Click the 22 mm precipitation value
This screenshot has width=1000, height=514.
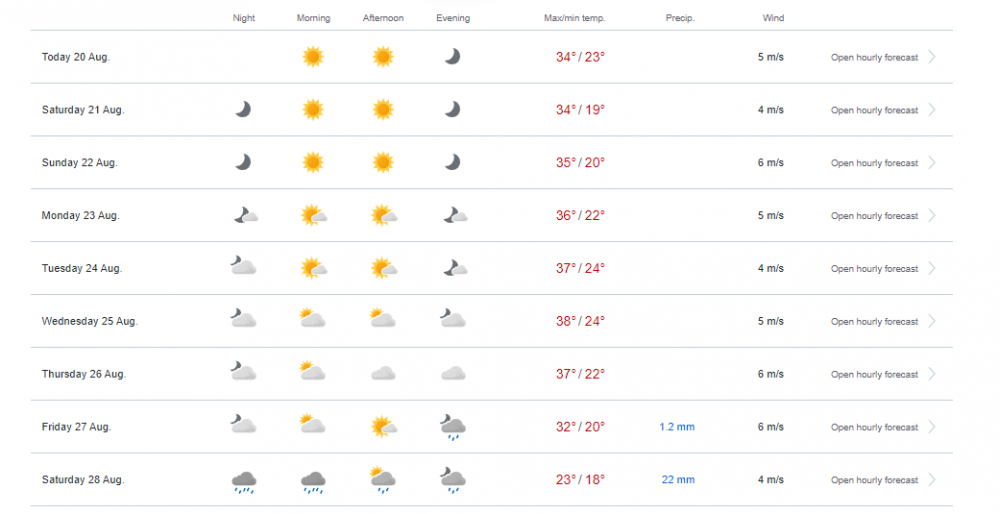click(678, 480)
